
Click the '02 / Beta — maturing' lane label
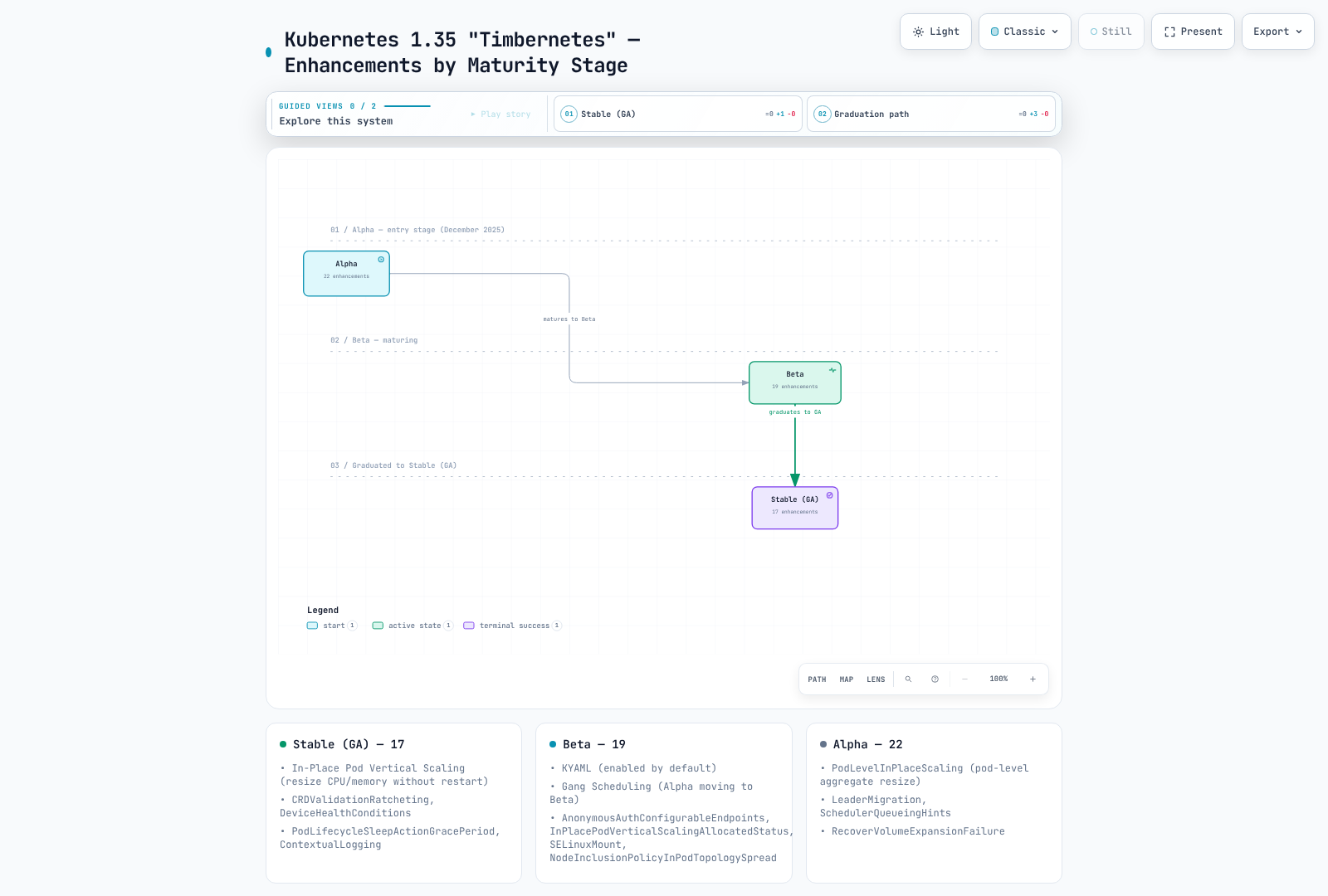[x=373, y=340]
